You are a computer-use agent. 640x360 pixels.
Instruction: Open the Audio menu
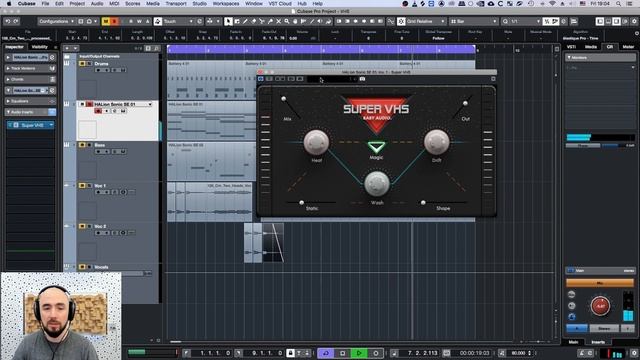point(97,4)
